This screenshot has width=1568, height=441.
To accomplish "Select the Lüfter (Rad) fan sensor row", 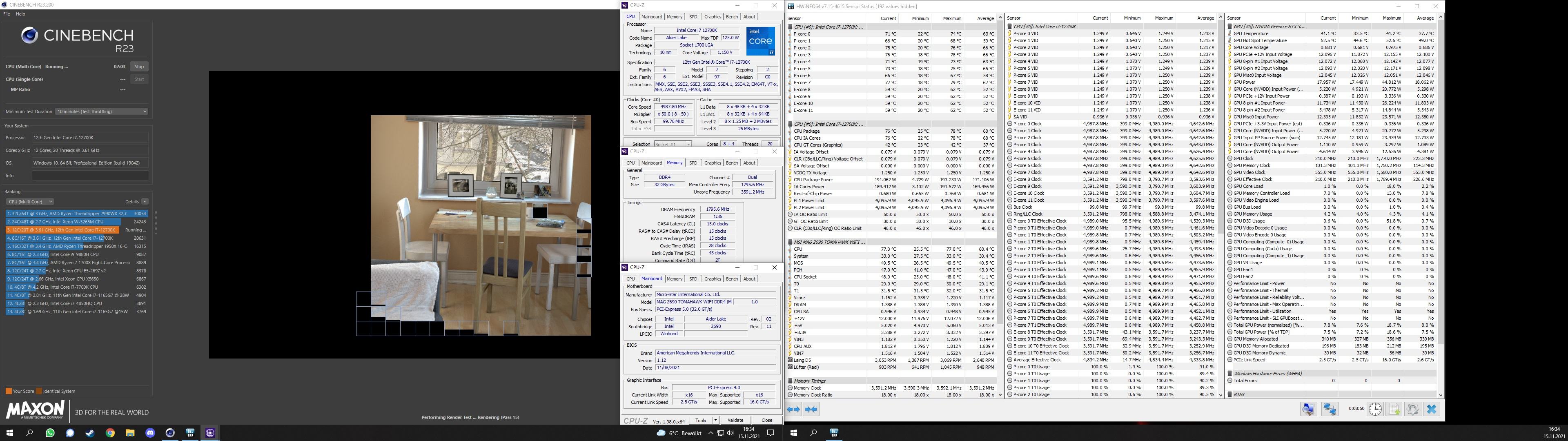I will 891,367.
